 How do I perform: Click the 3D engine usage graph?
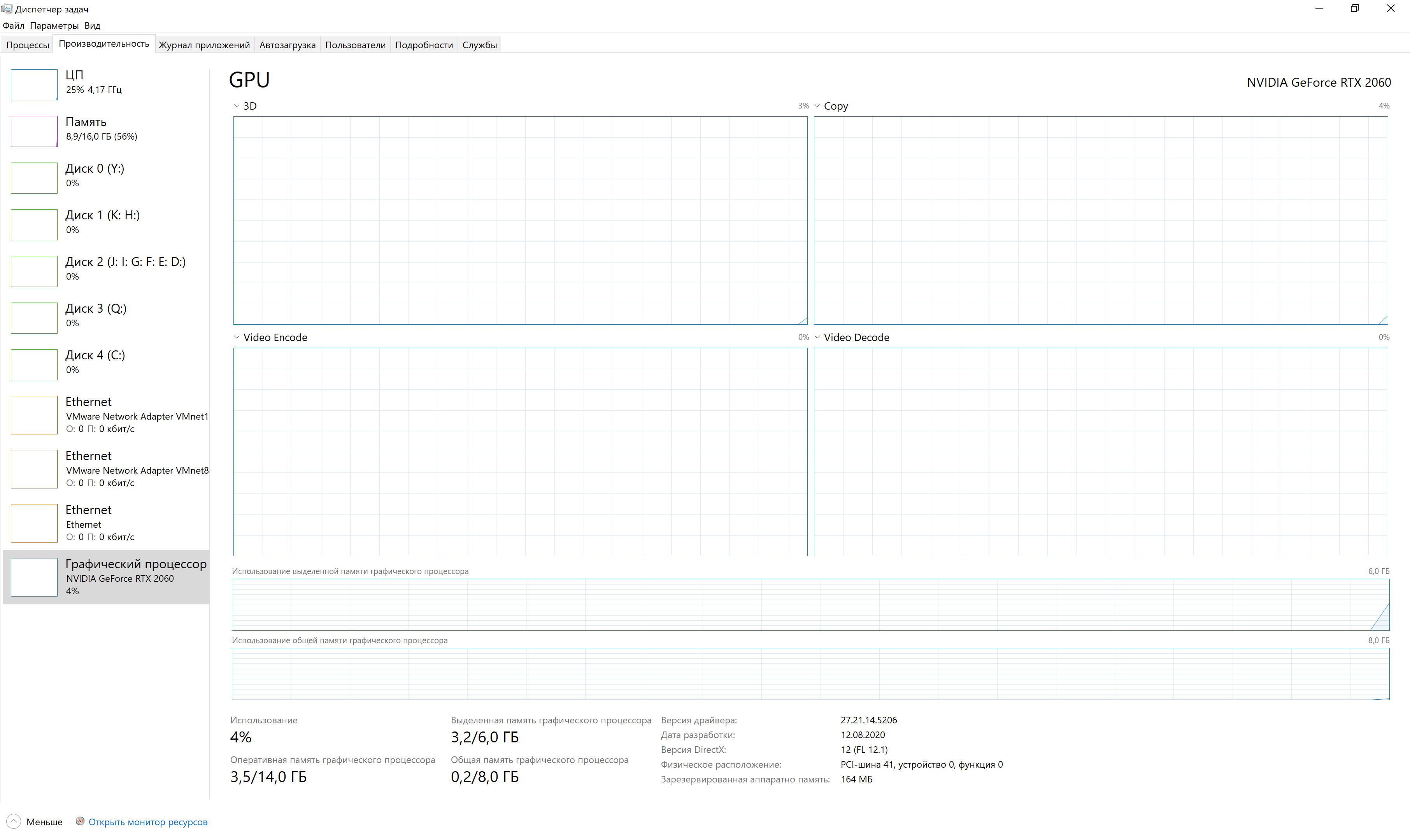coord(520,220)
